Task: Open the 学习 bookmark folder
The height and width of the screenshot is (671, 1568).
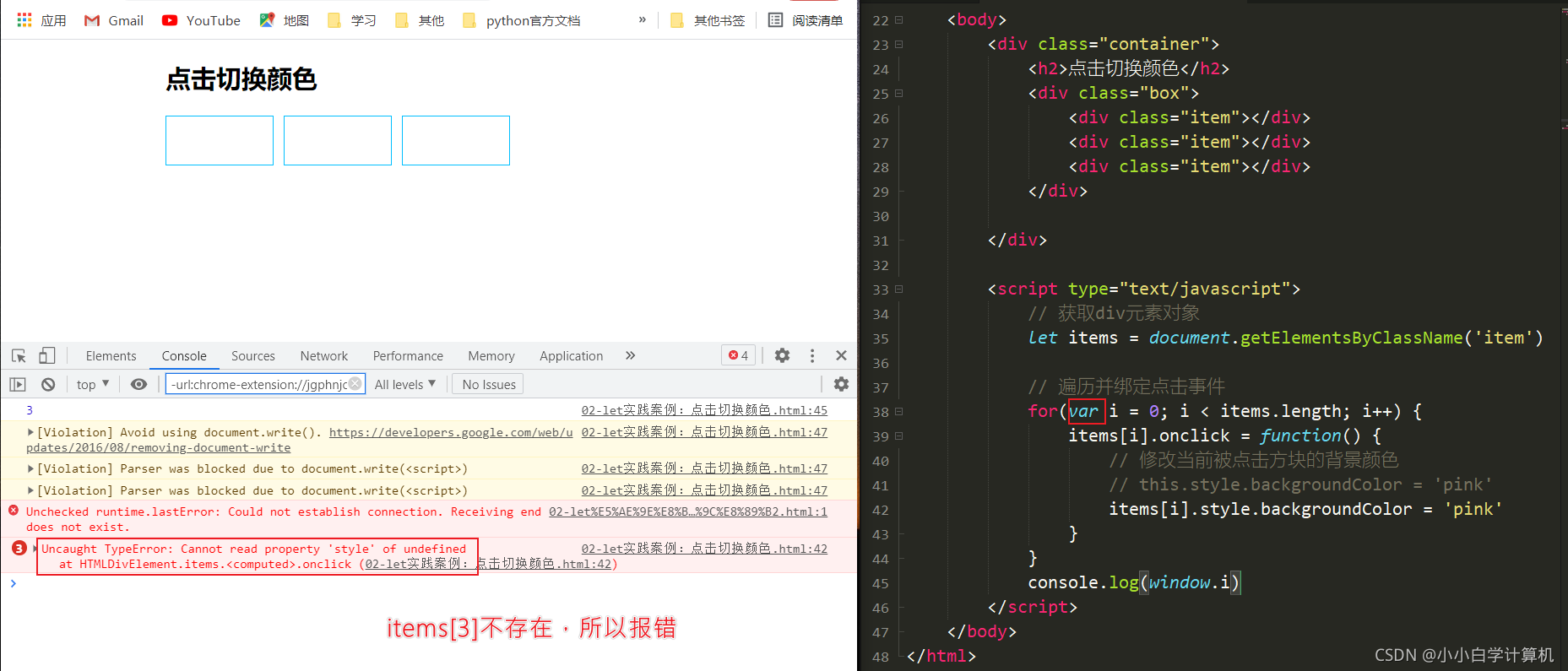Action: (x=351, y=20)
